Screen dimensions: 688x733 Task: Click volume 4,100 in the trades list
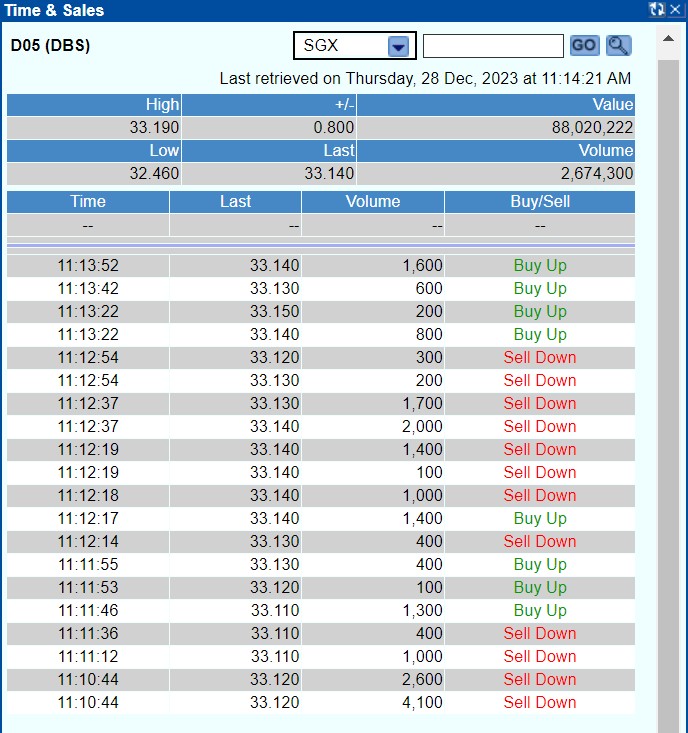[x=422, y=702]
